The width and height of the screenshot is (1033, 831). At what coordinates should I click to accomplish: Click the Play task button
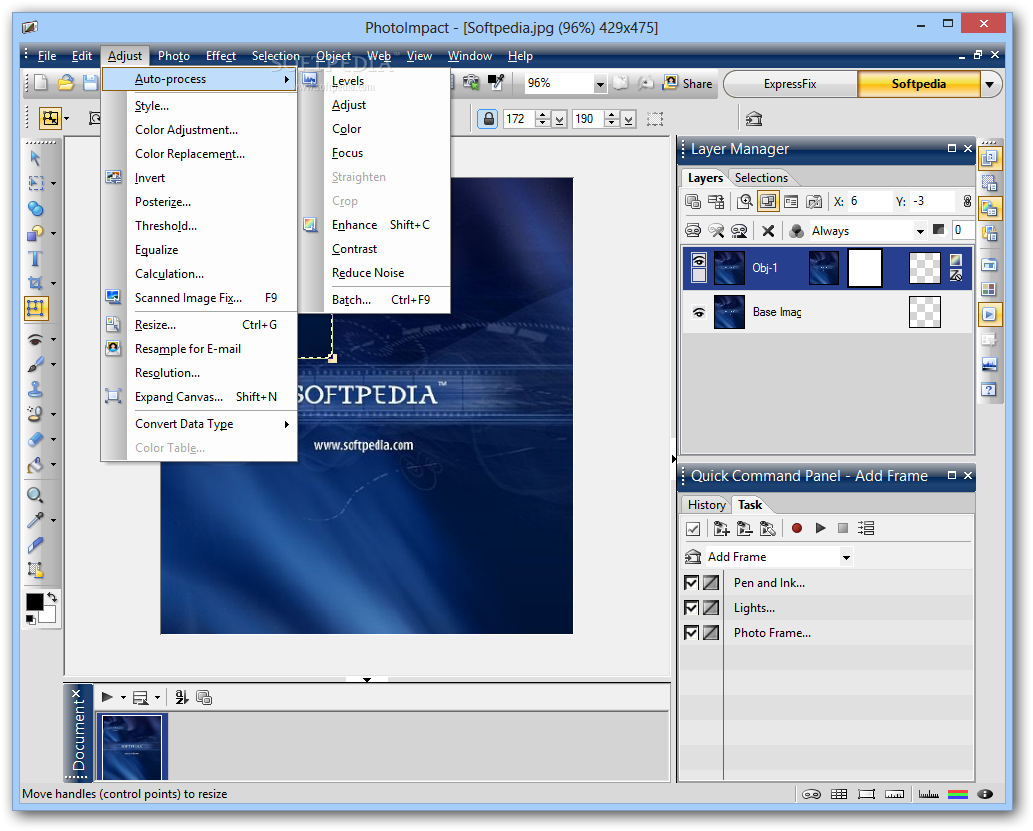pyautogui.click(x=820, y=529)
